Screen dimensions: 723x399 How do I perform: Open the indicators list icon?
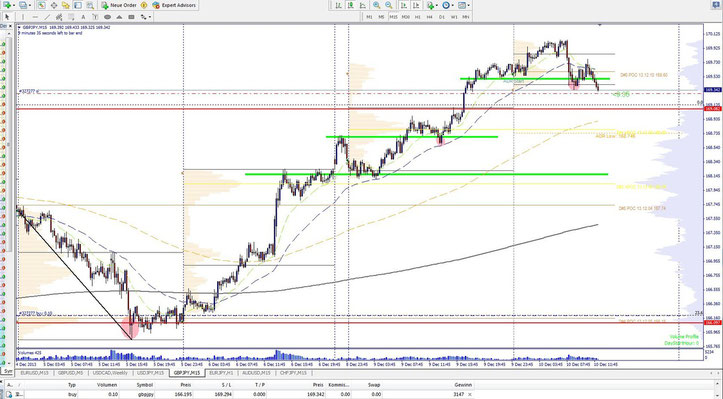click(431, 5)
